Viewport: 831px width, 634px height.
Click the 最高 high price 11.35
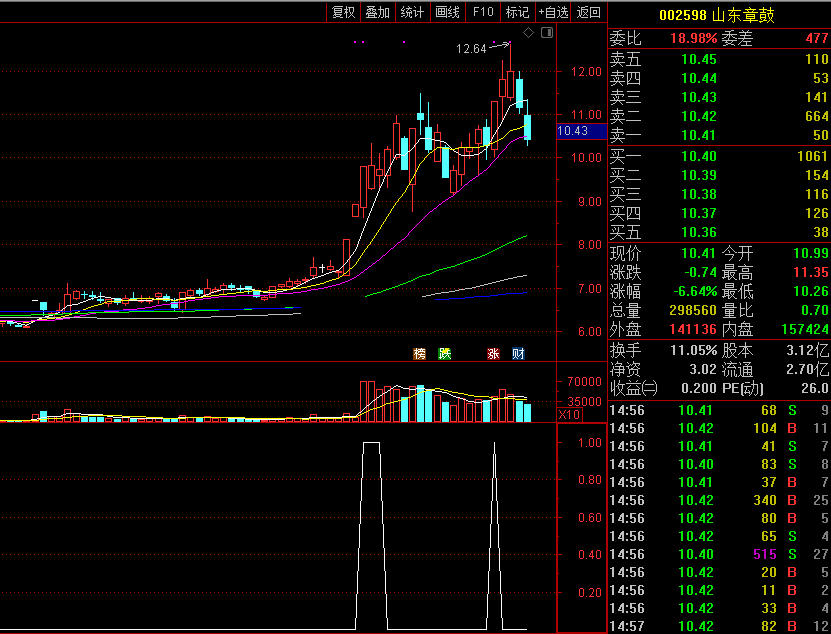click(x=811, y=272)
